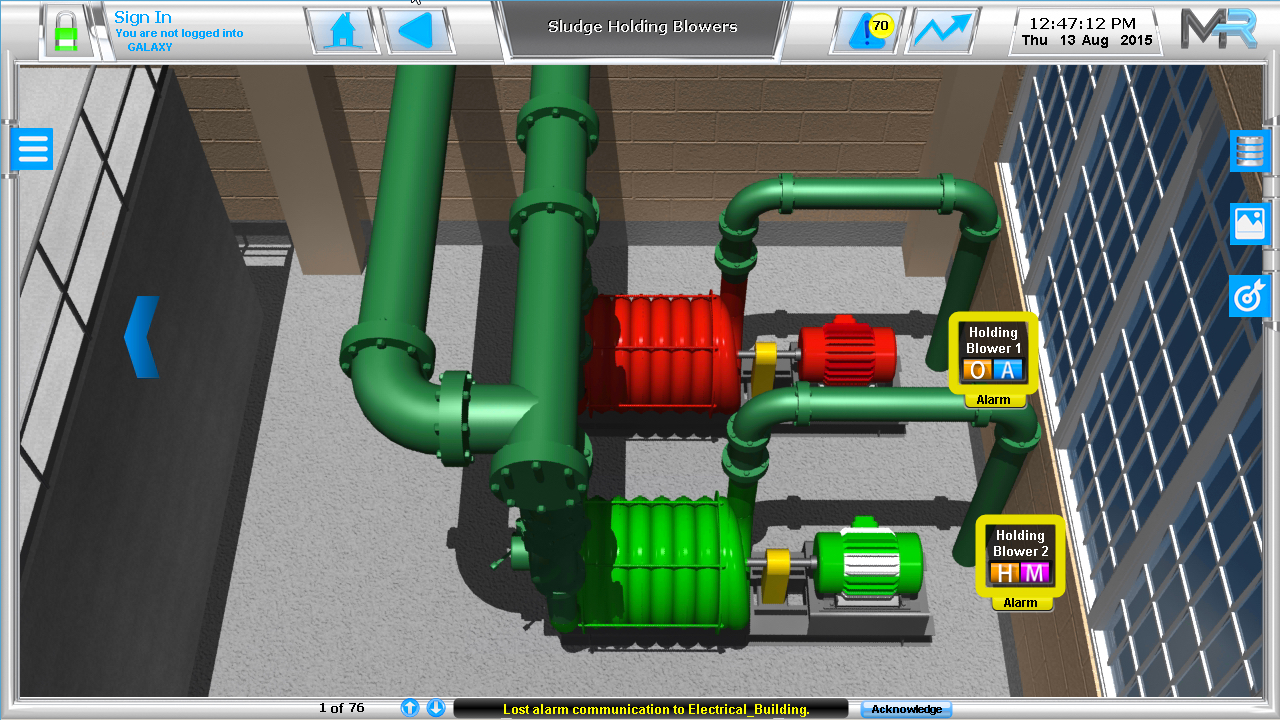This screenshot has height=720, width=1280.
Task: Expand the hamburger menu on the left edge
Action: pyautogui.click(x=32, y=148)
